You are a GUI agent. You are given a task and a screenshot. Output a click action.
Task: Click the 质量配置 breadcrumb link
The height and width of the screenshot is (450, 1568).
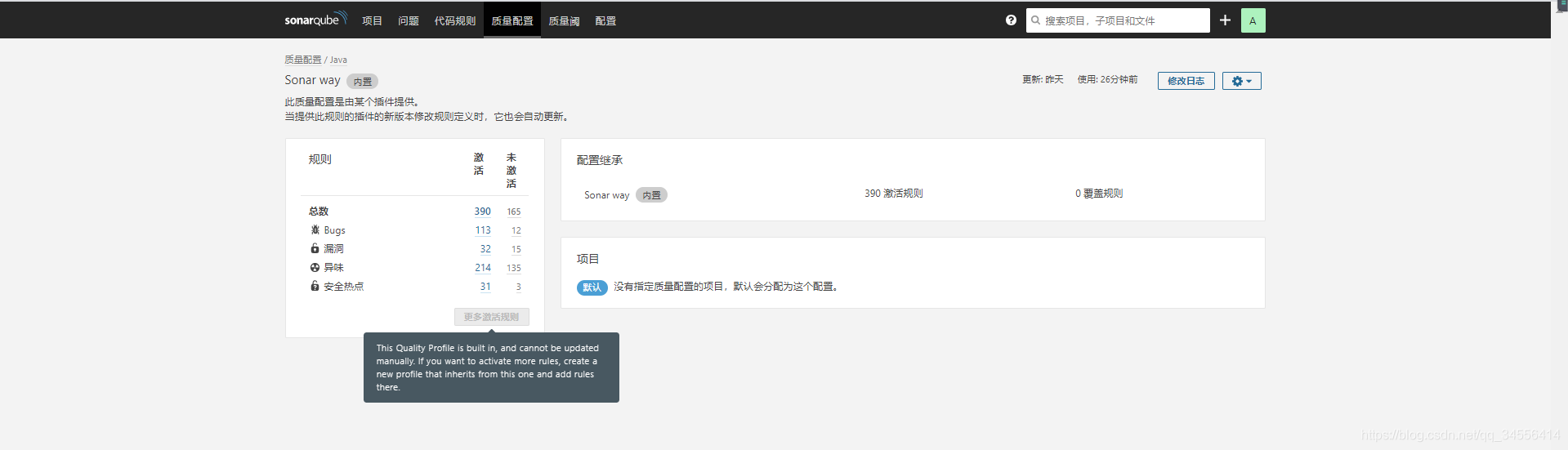(x=302, y=60)
